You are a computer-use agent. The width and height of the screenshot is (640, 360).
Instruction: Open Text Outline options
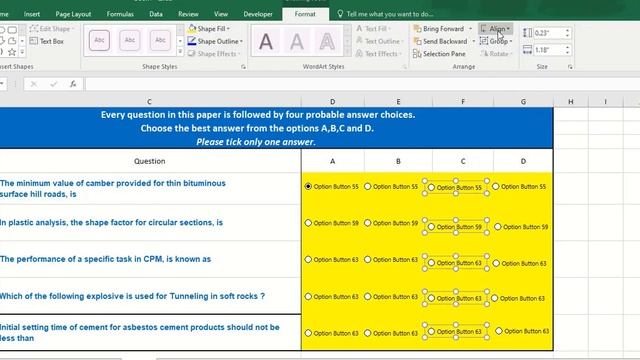click(x=379, y=41)
